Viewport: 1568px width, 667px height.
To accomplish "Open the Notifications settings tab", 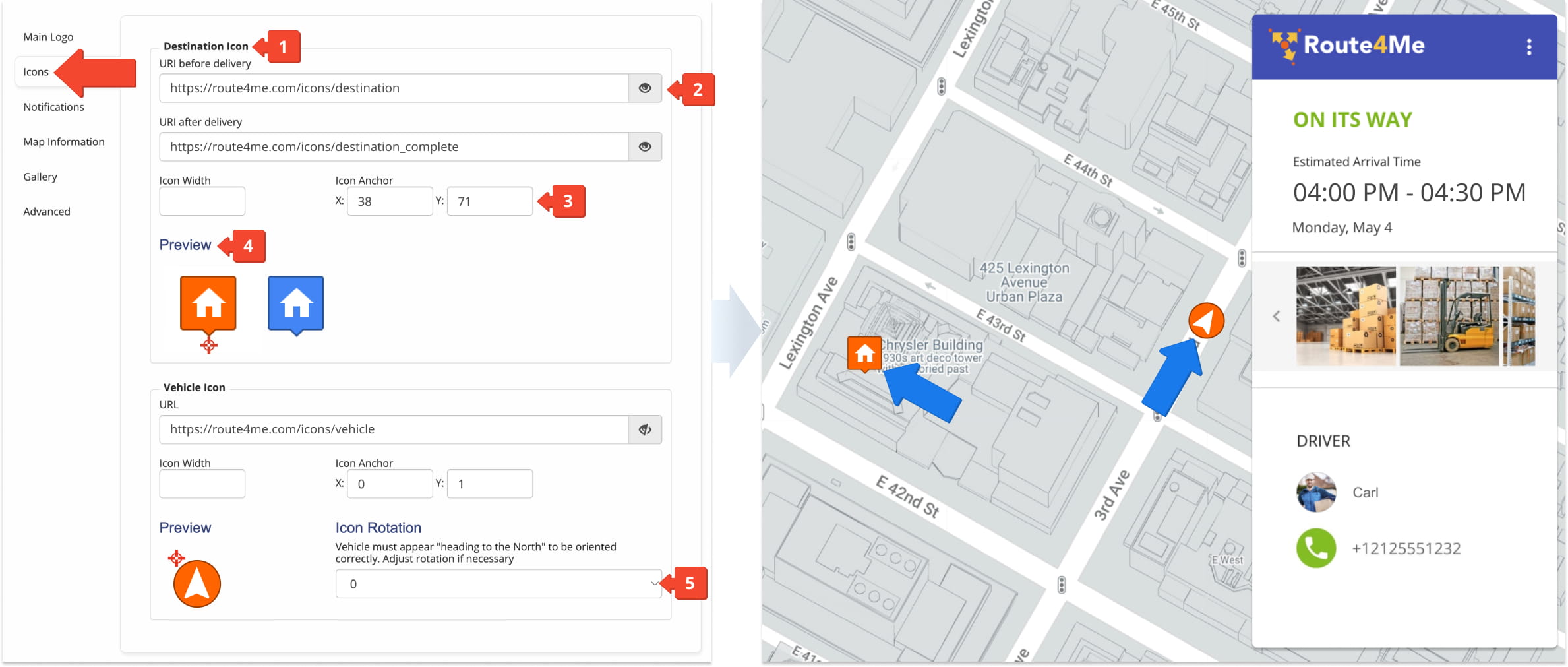I will pyautogui.click(x=54, y=107).
